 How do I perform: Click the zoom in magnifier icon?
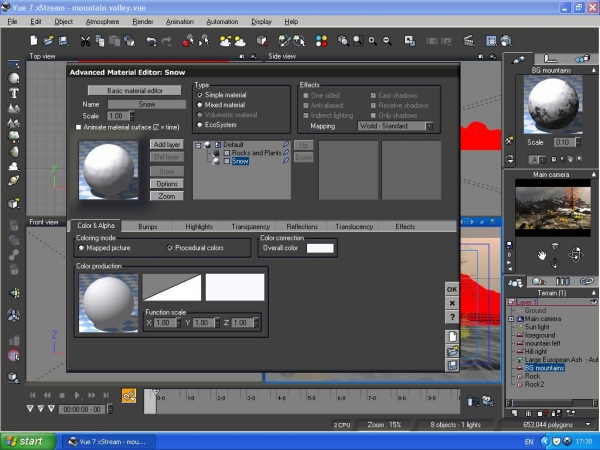(372, 41)
